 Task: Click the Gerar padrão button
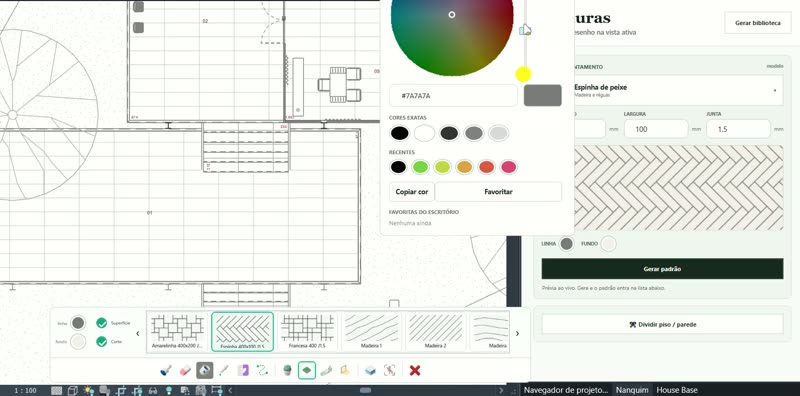pyautogui.click(x=662, y=269)
